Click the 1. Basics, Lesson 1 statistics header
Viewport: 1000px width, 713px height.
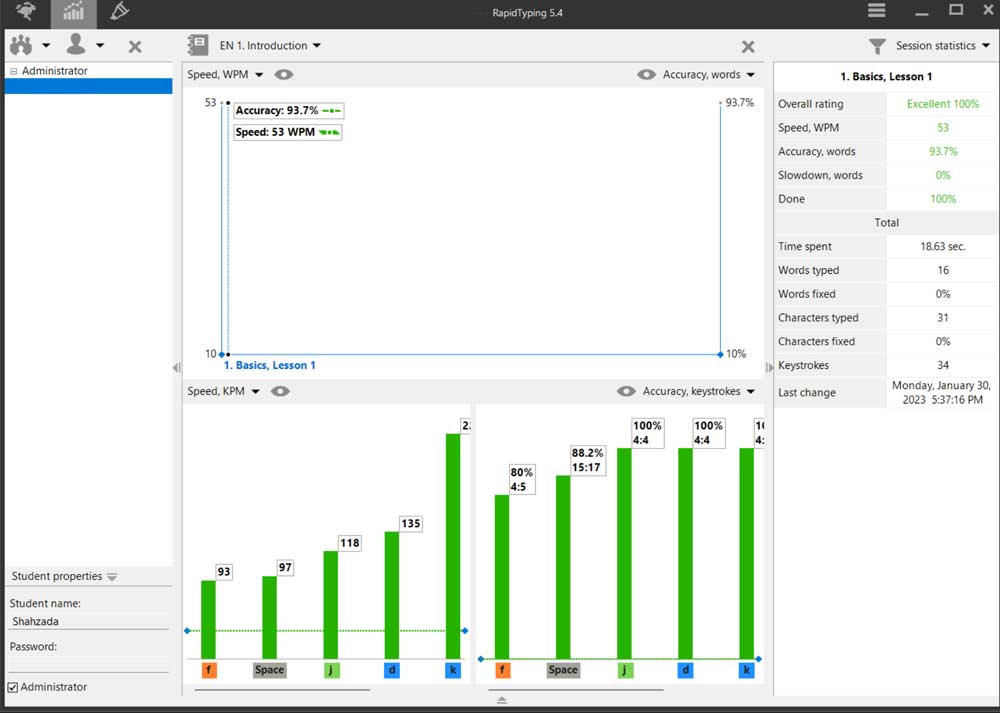pyautogui.click(x=886, y=77)
